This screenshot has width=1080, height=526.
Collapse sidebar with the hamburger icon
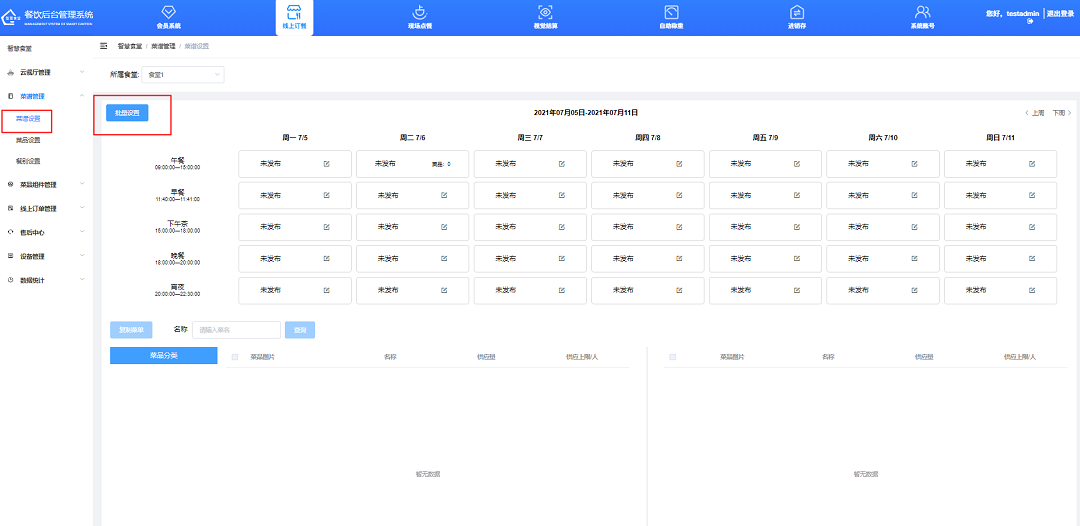104,46
